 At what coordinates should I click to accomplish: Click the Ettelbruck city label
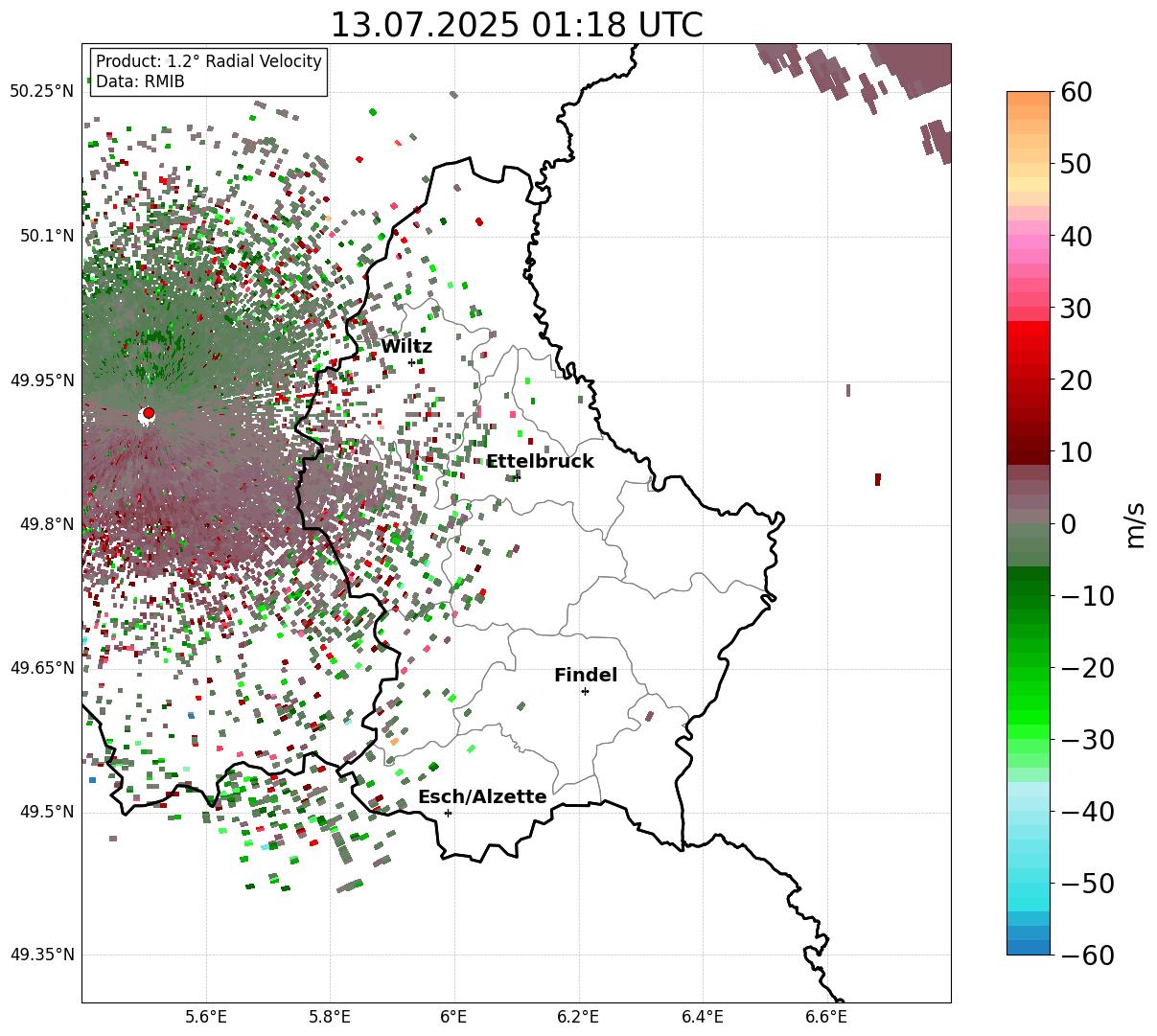click(x=540, y=462)
